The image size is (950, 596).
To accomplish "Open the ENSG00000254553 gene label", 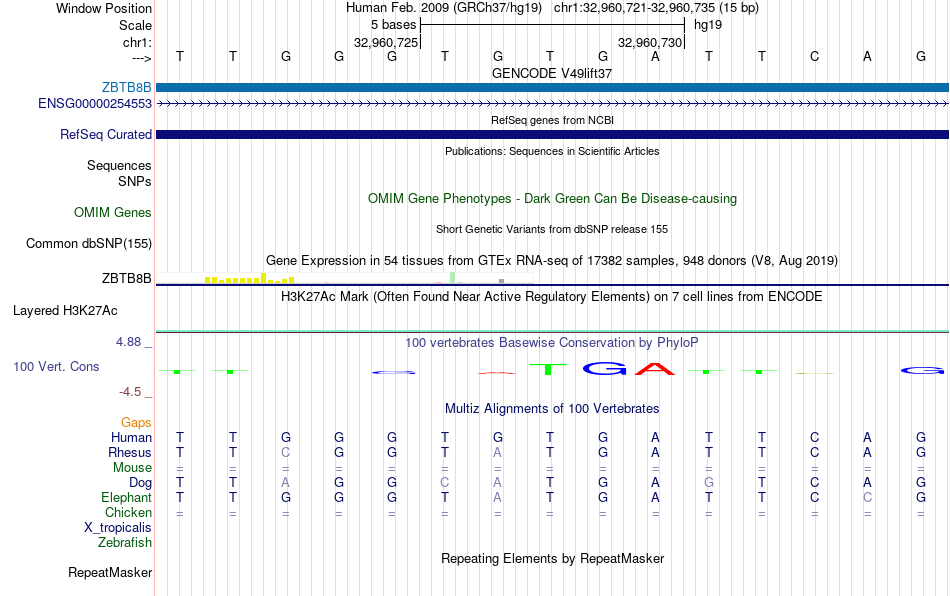I will 95,104.
